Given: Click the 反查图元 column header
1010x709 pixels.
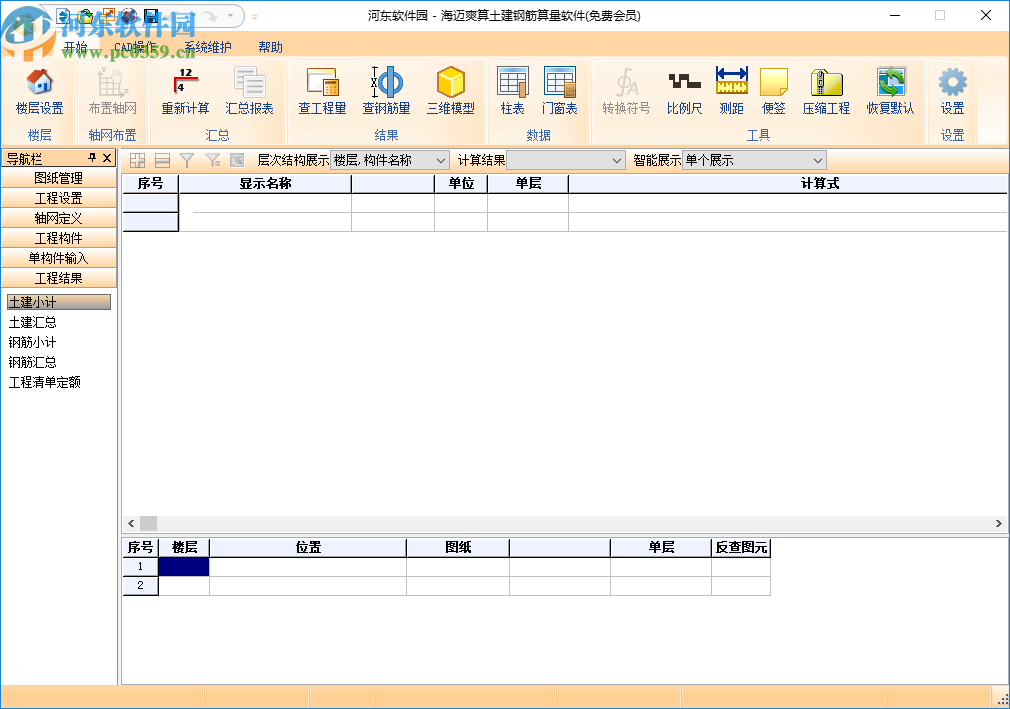Looking at the screenshot, I should click(741, 547).
